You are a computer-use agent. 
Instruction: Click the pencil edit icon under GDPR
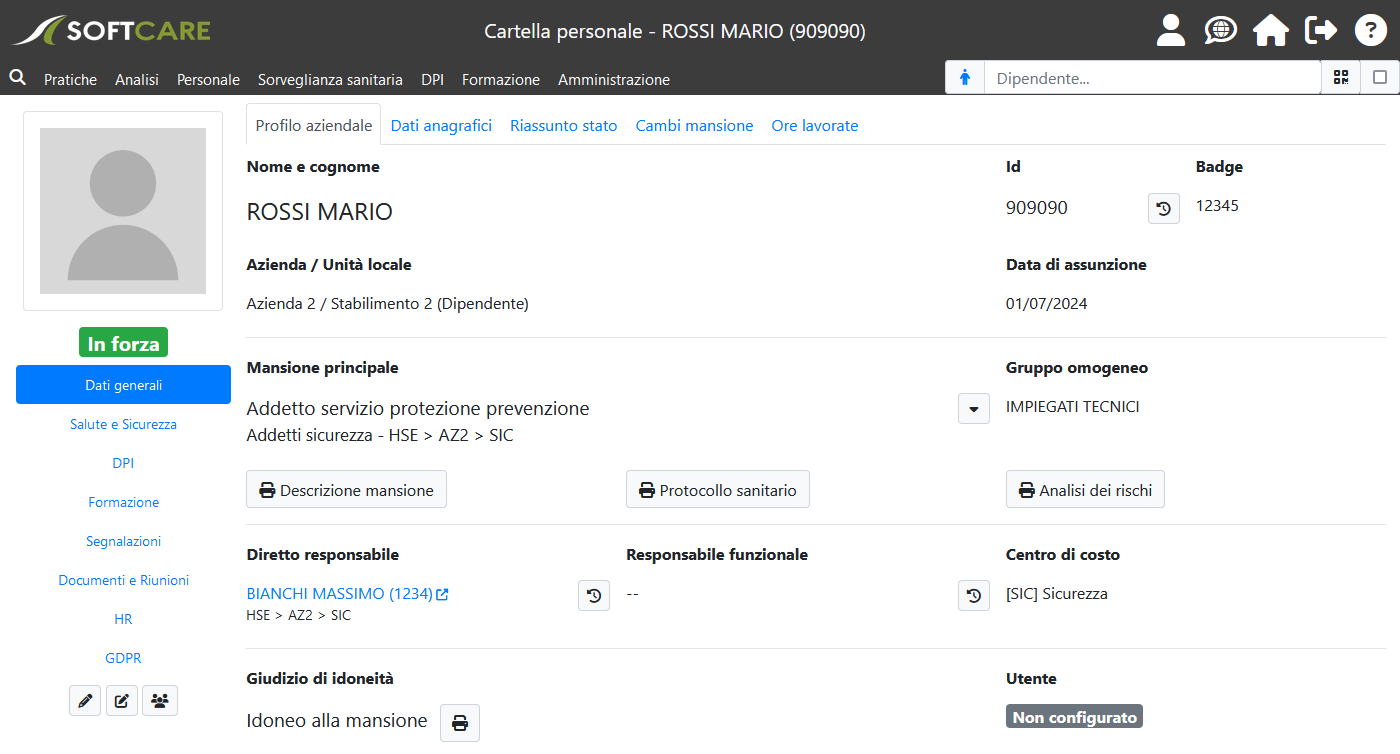pos(85,701)
